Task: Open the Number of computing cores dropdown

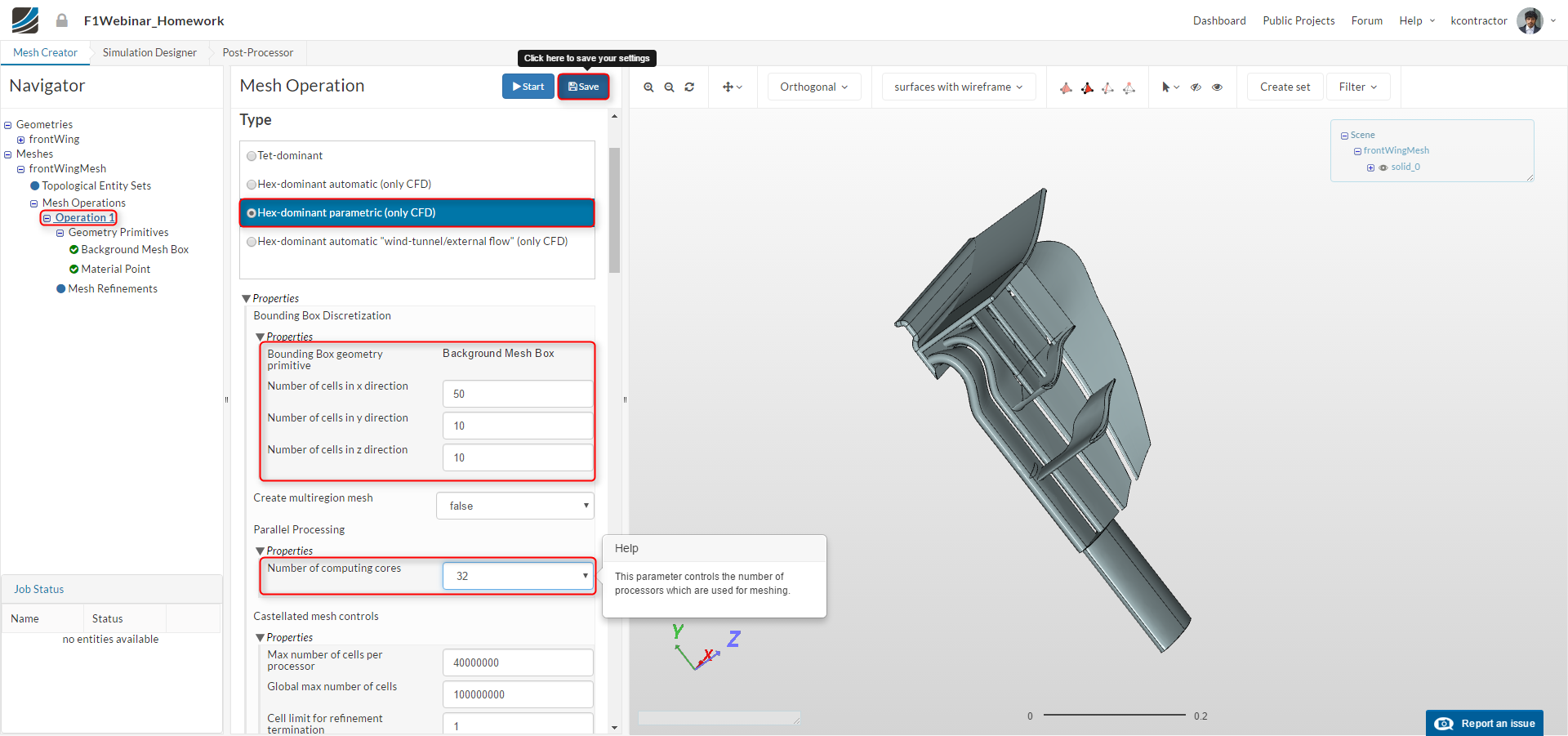Action: tap(518, 576)
